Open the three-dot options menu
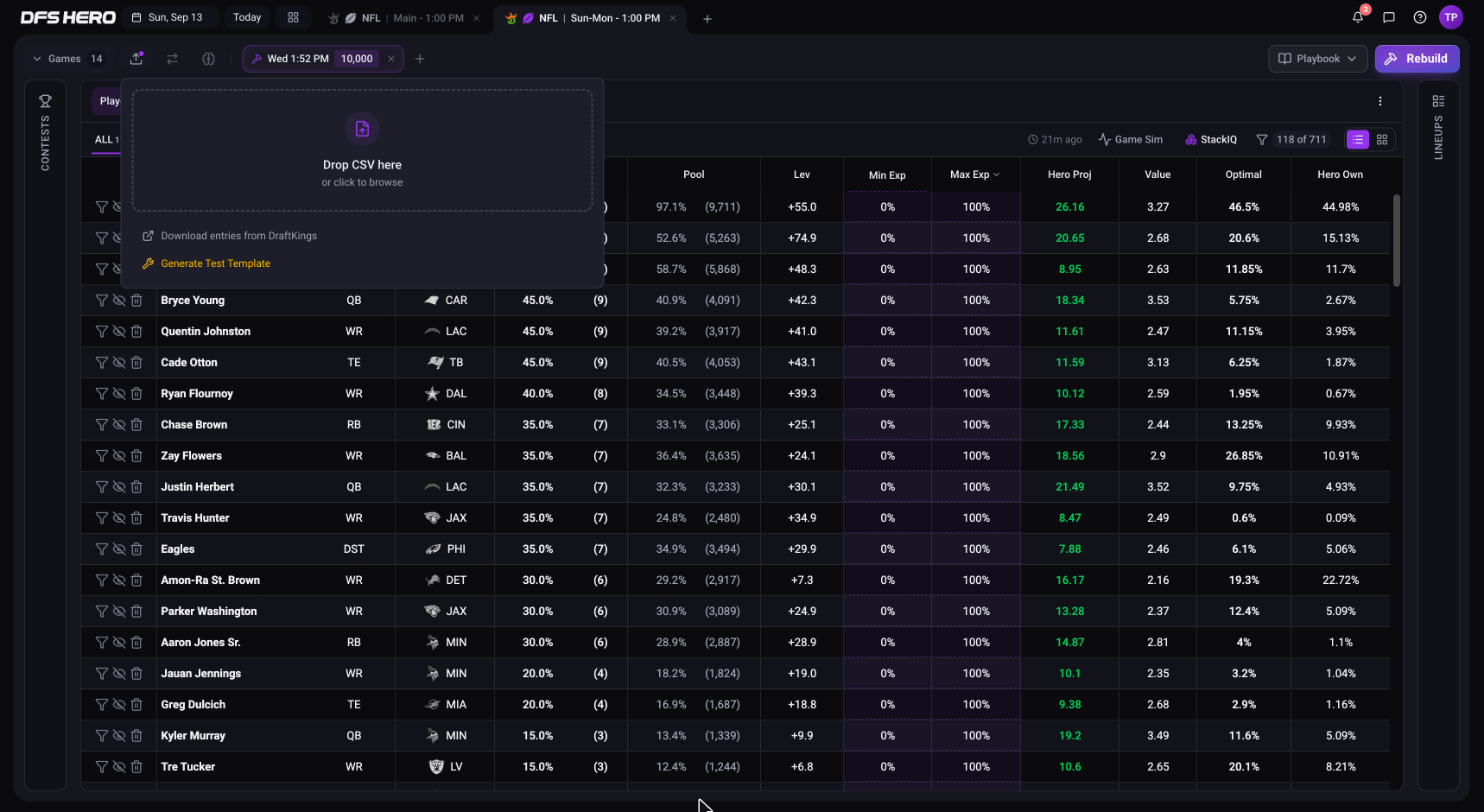This screenshot has width=1484, height=812. (x=1380, y=101)
